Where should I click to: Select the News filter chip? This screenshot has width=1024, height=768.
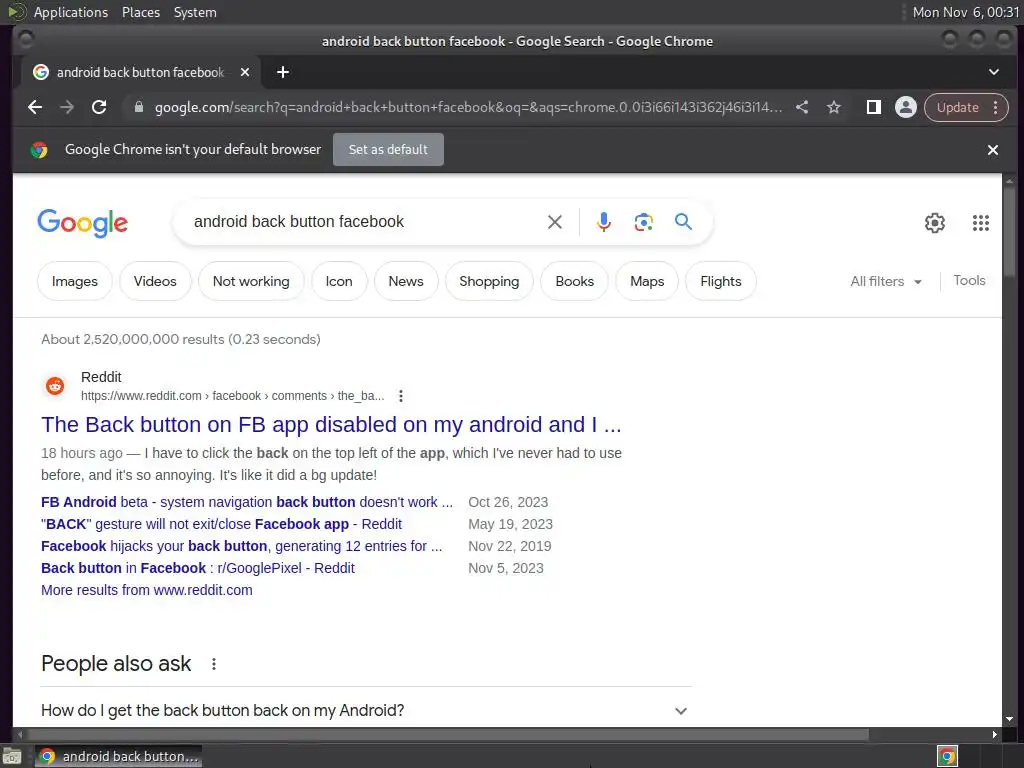[406, 281]
